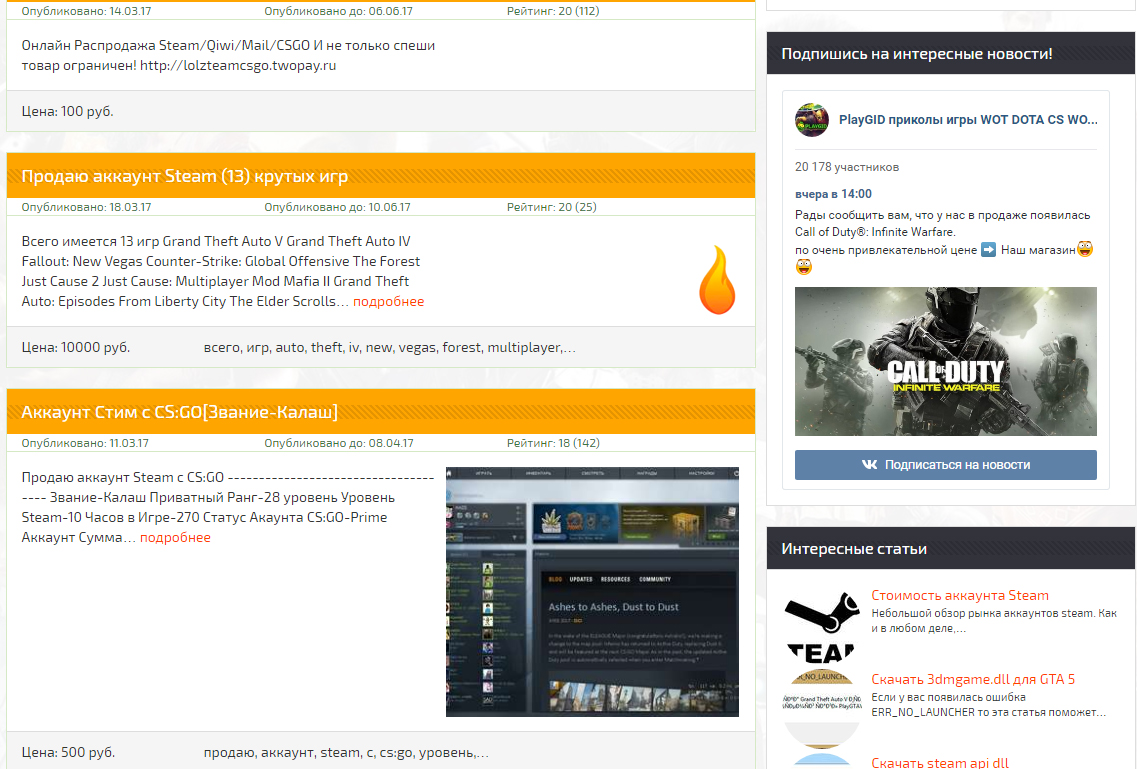Image resolution: width=1137 pixels, height=769 pixels.
Task: Click 'Рейтинг: 20 (25)' text
Action: (552, 207)
